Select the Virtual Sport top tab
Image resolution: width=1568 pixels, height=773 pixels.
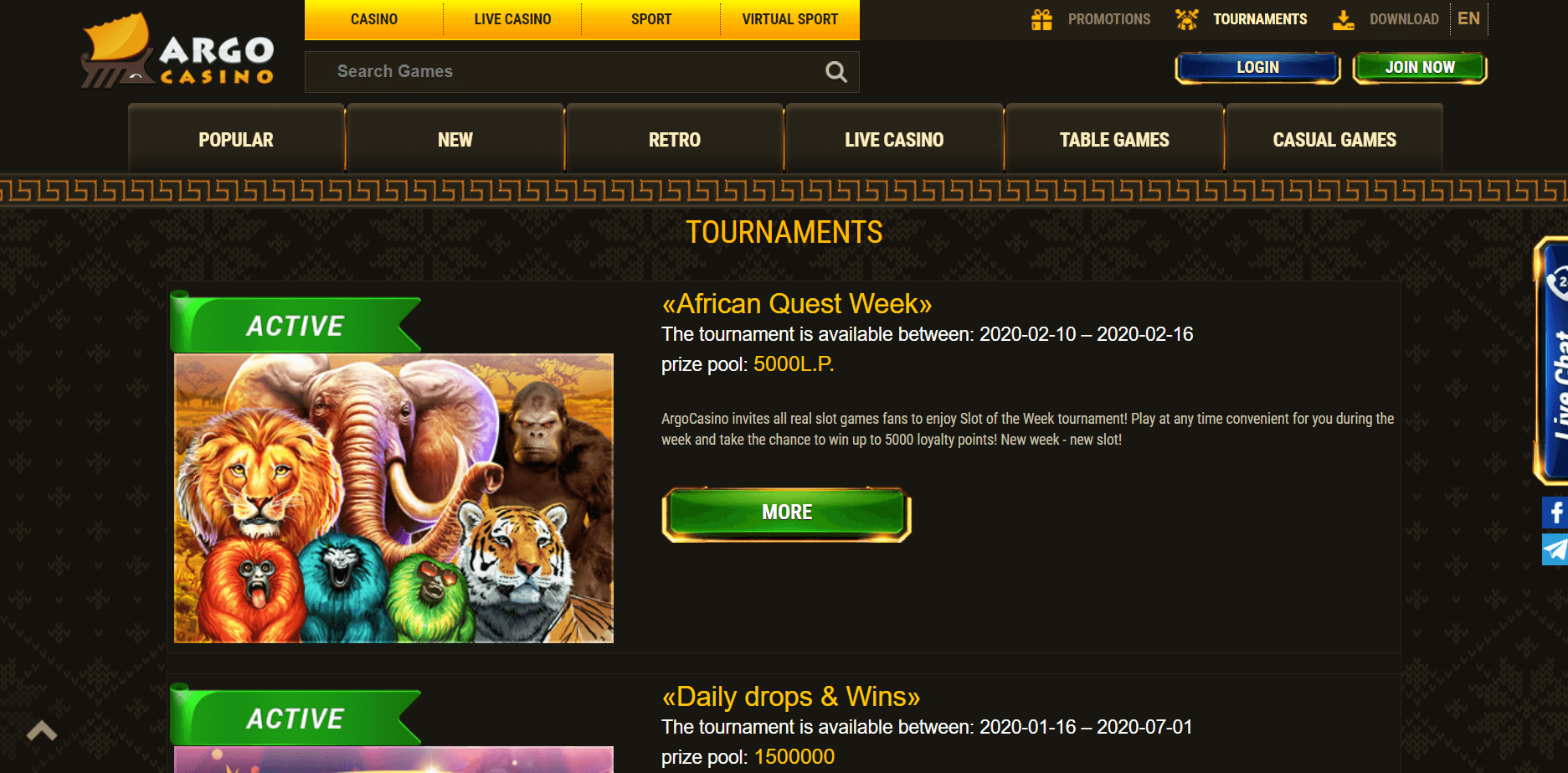tap(789, 19)
